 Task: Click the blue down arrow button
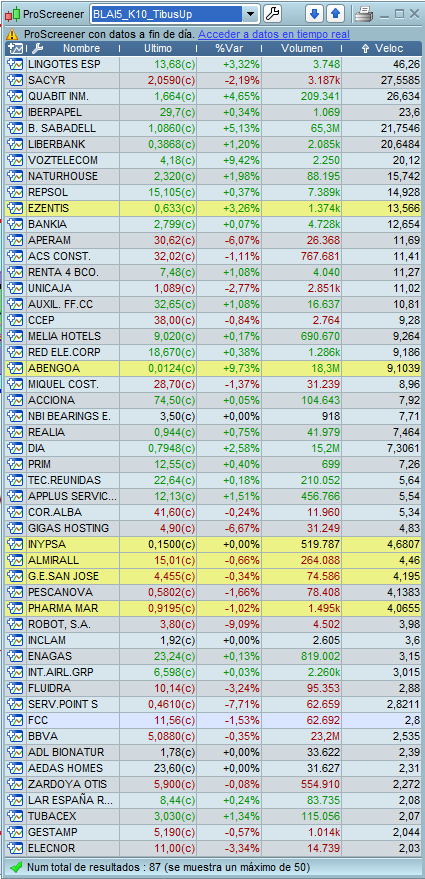[x=315, y=13]
